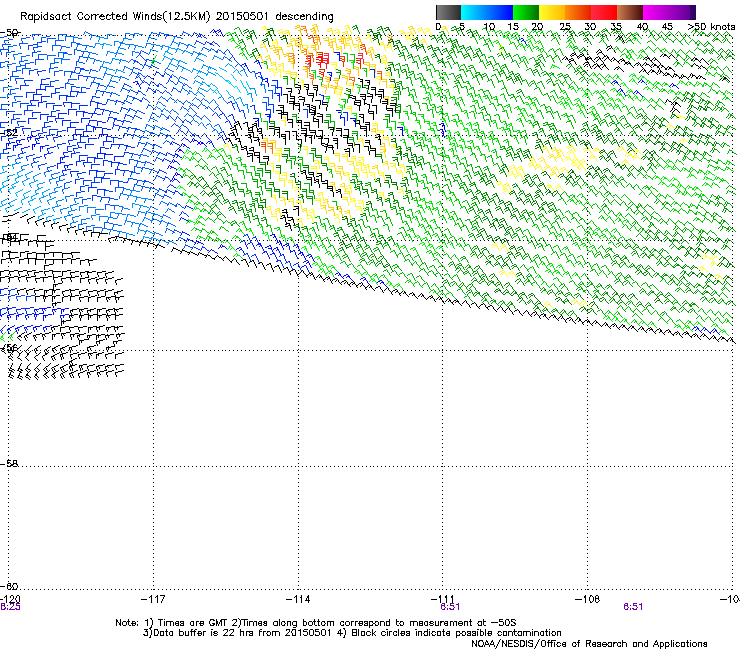Click the magenta 40-45 knots legend segment
This screenshot has width=740, height=650.
pyautogui.click(x=656, y=12)
